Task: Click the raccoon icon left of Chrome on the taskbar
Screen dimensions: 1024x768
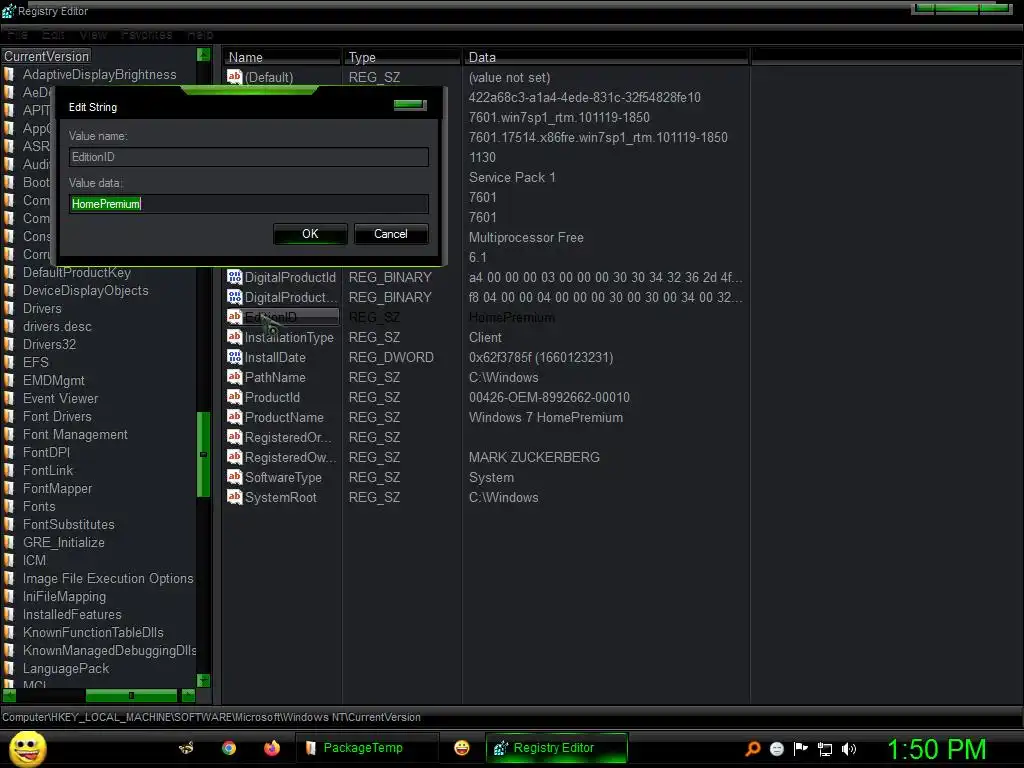Action: point(186,748)
